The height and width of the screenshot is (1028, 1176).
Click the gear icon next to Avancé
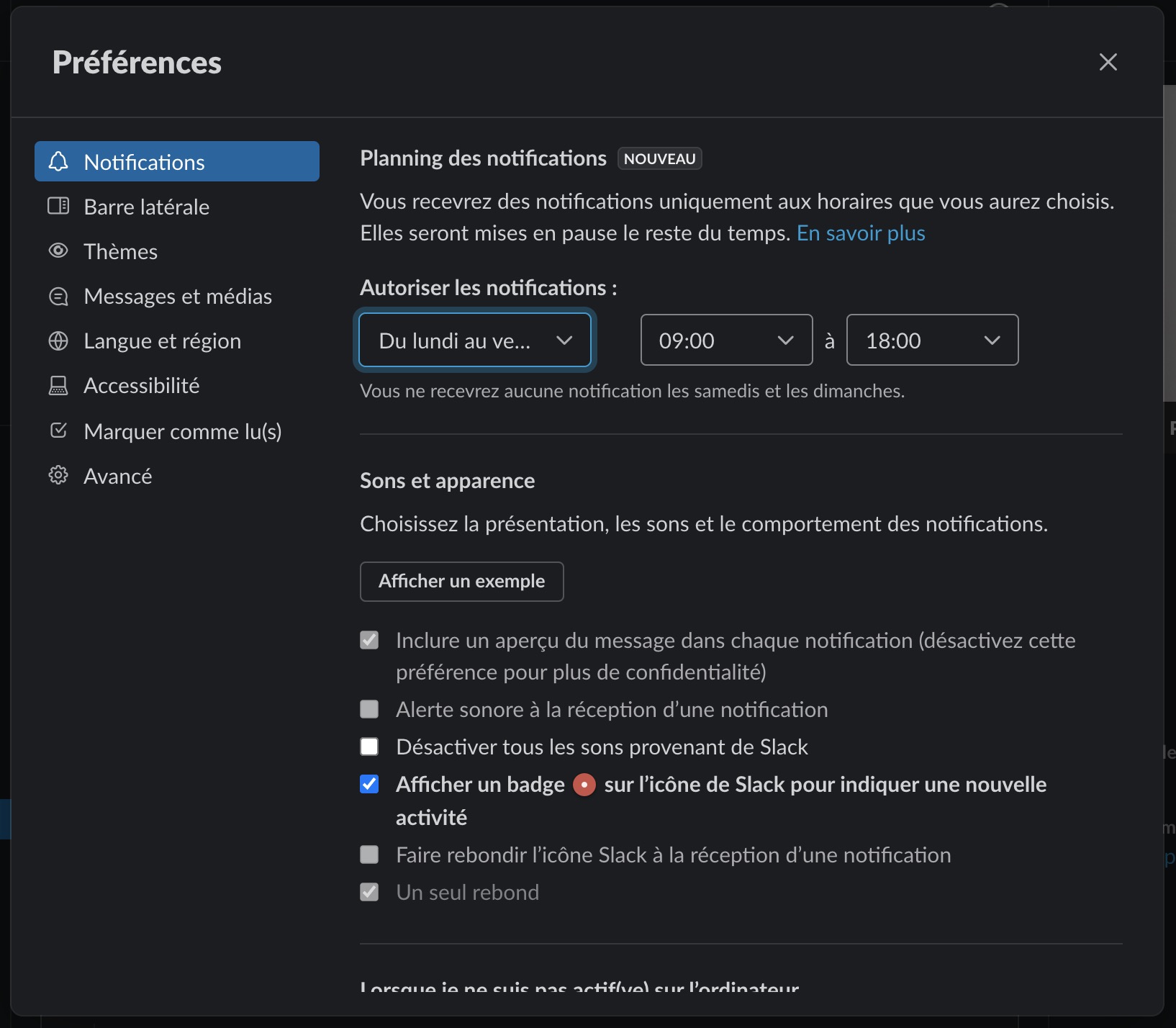click(58, 475)
